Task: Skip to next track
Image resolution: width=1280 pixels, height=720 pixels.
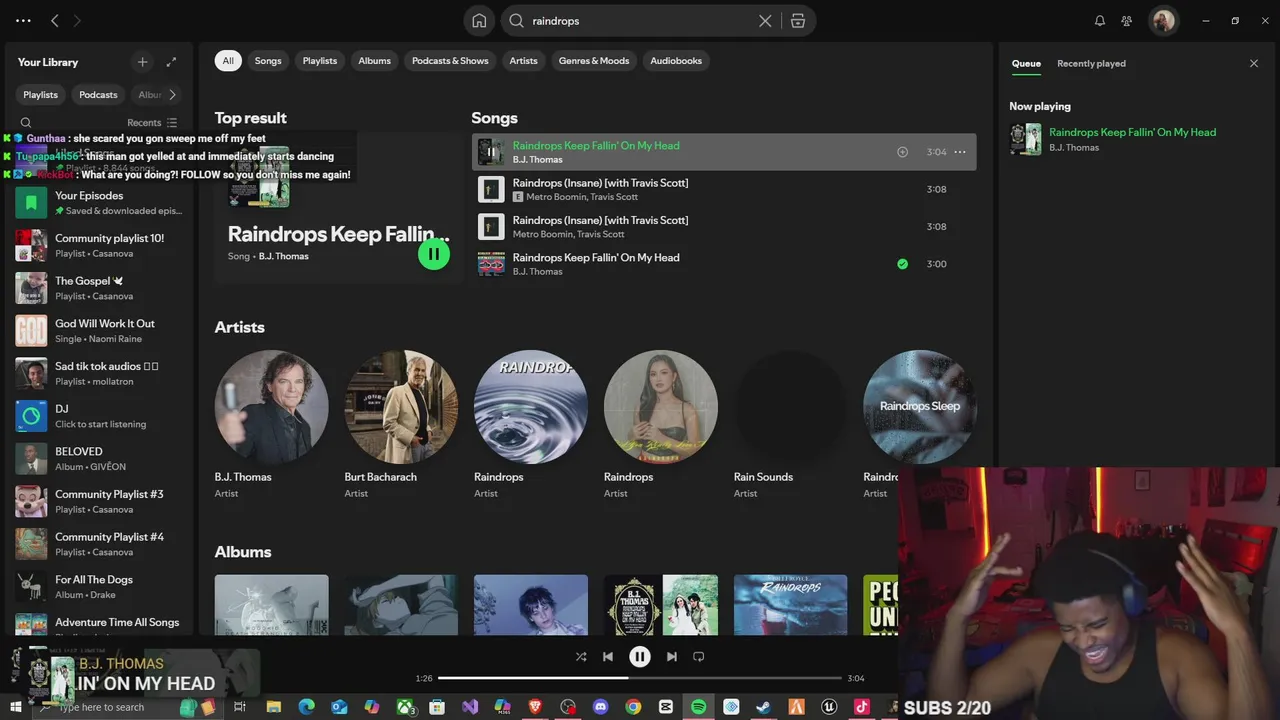Action: [x=672, y=657]
